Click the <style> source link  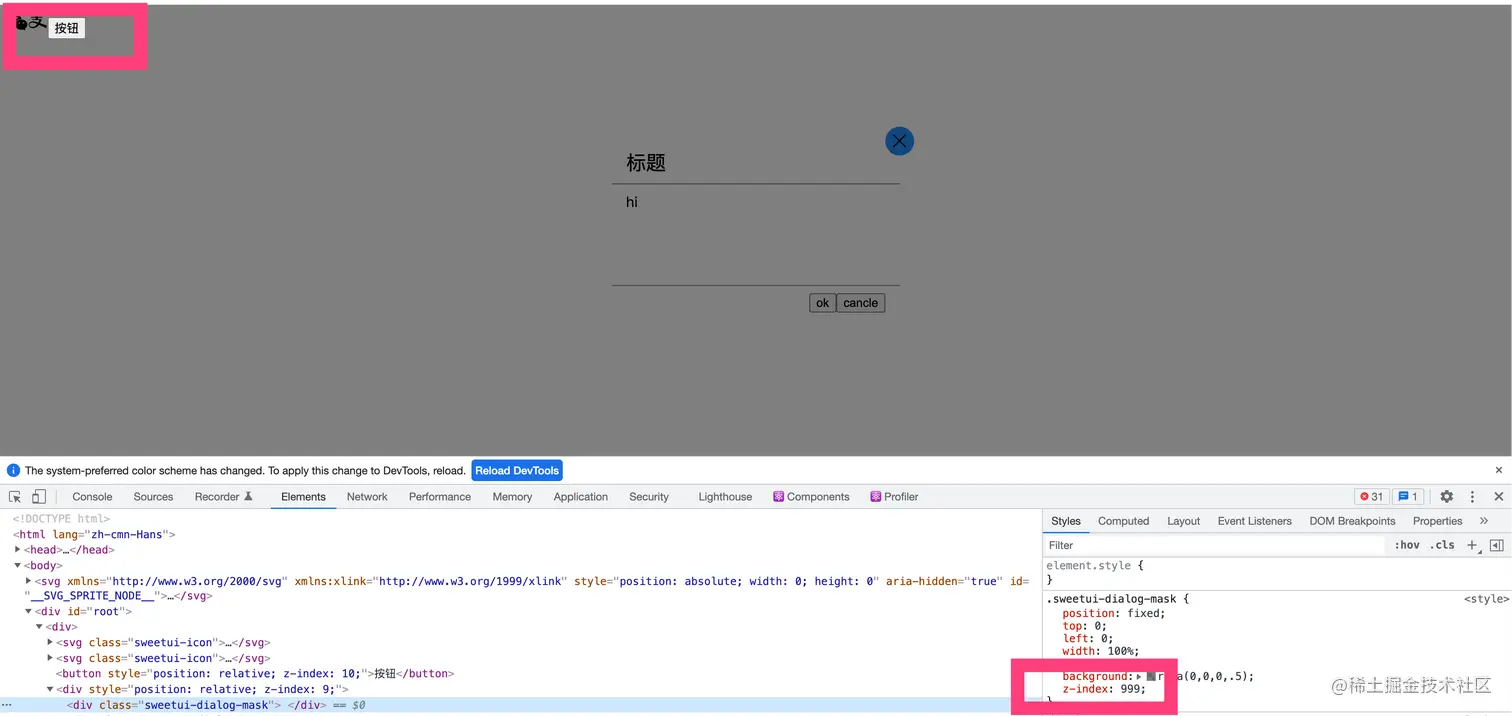pos(1486,599)
